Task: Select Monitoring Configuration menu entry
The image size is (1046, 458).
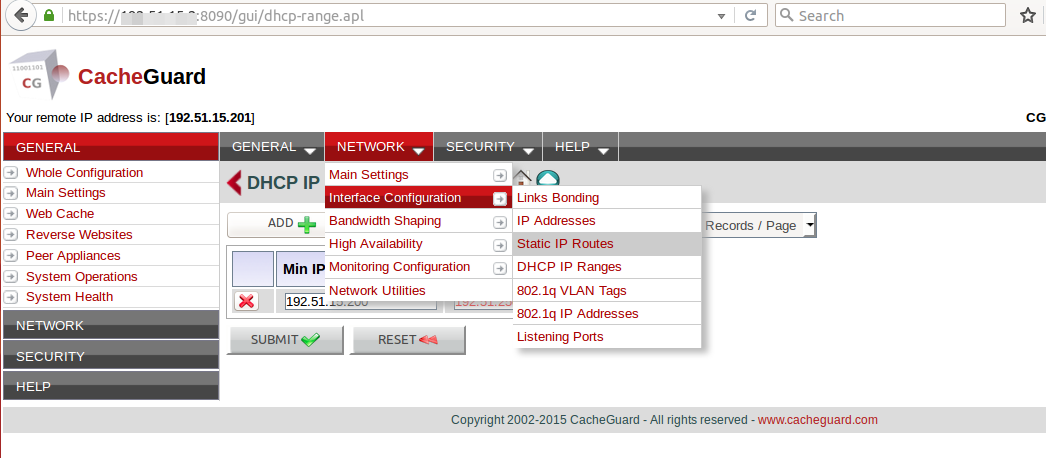Action: pyautogui.click(x=418, y=267)
